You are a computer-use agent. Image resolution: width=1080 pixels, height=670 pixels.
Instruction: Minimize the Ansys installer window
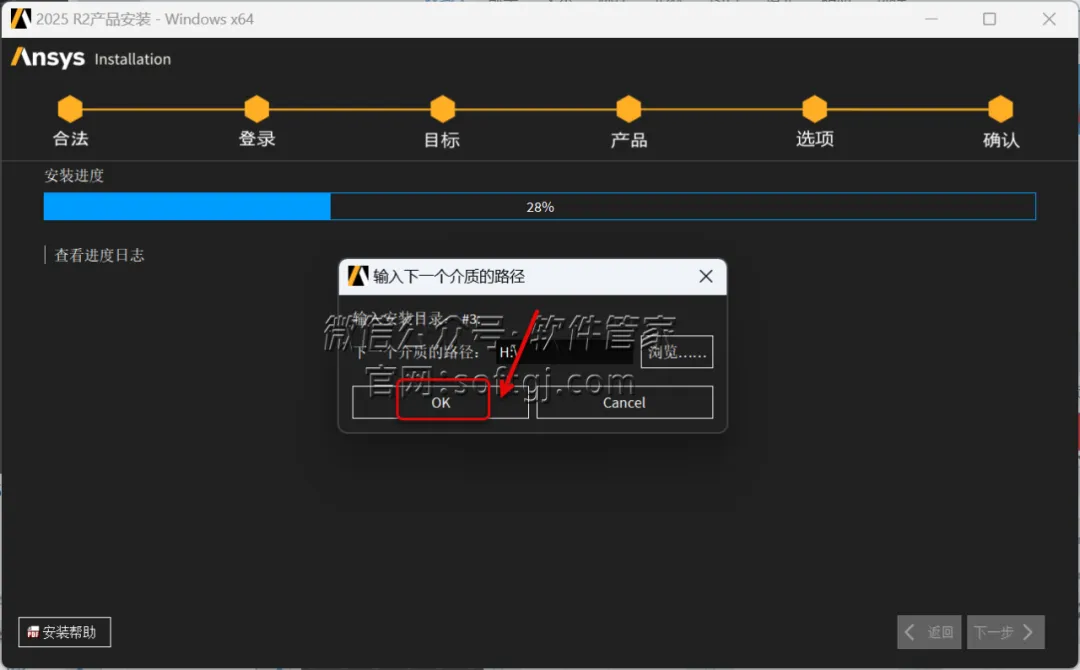[931, 19]
